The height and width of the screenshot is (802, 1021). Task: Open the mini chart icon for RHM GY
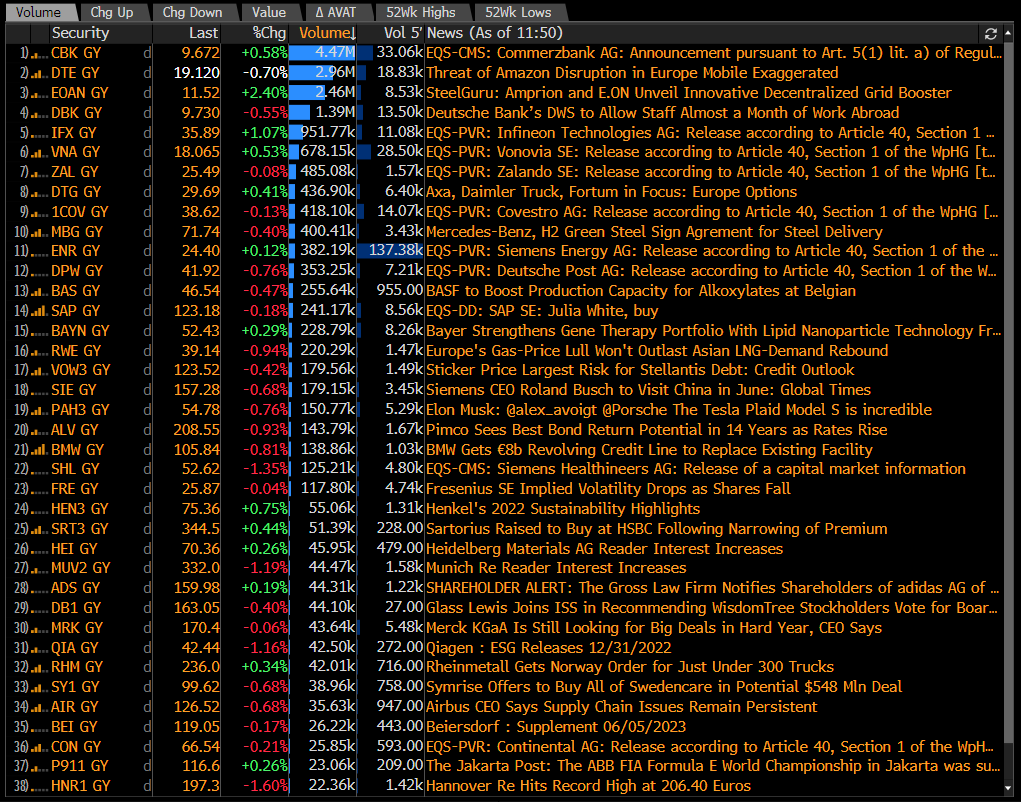pyautogui.click(x=40, y=669)
